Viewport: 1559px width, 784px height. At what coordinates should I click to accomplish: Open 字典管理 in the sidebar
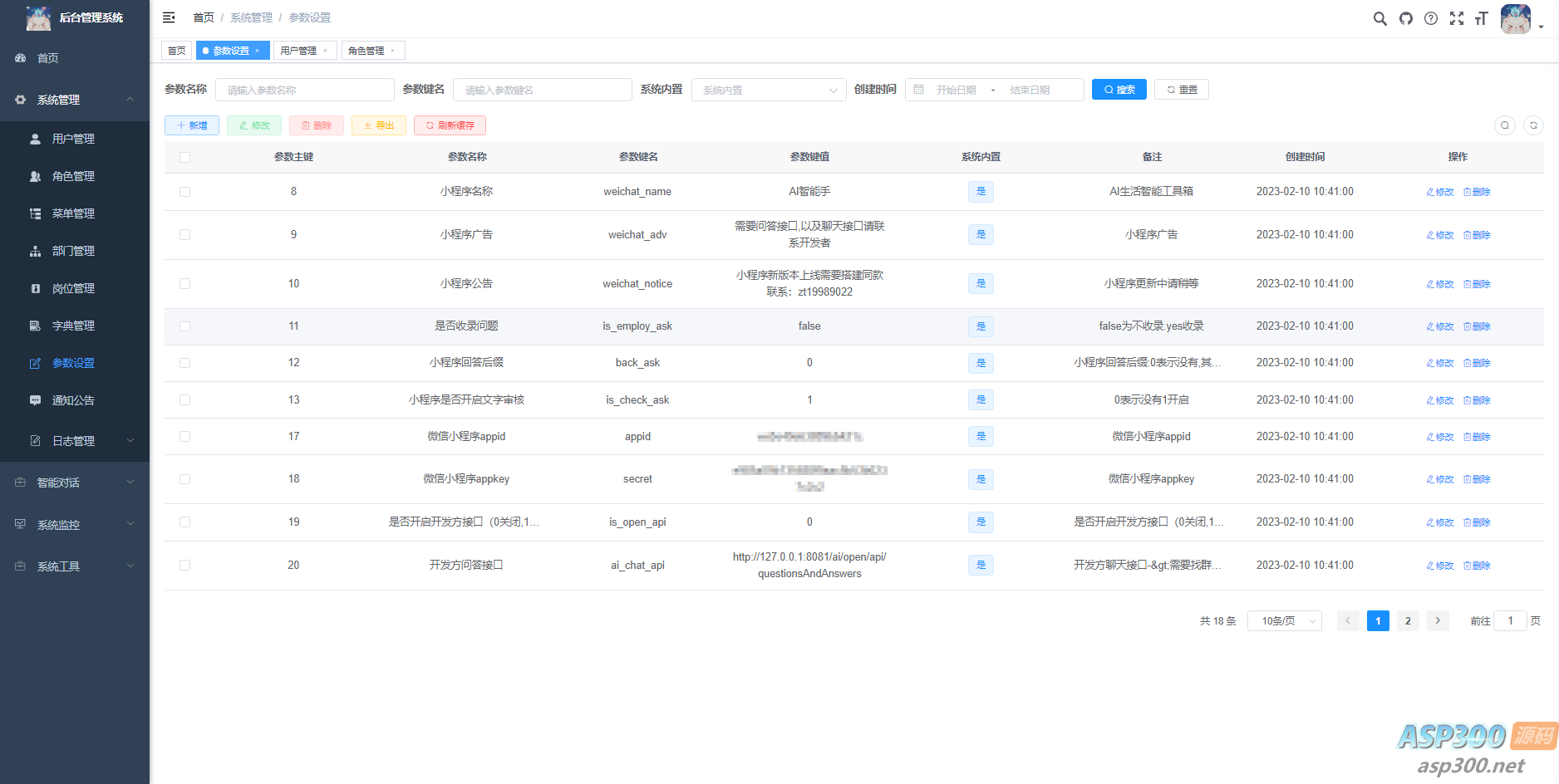[x=75, y=326]
